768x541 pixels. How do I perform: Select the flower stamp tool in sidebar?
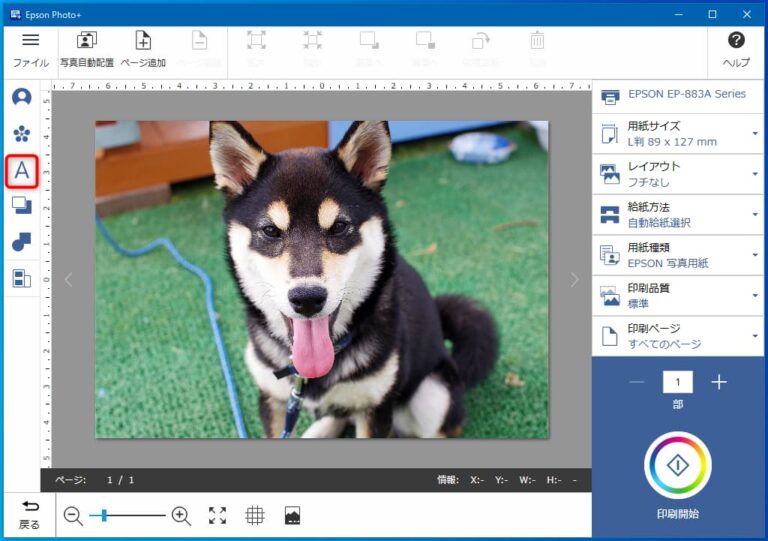tap(22, 133)
